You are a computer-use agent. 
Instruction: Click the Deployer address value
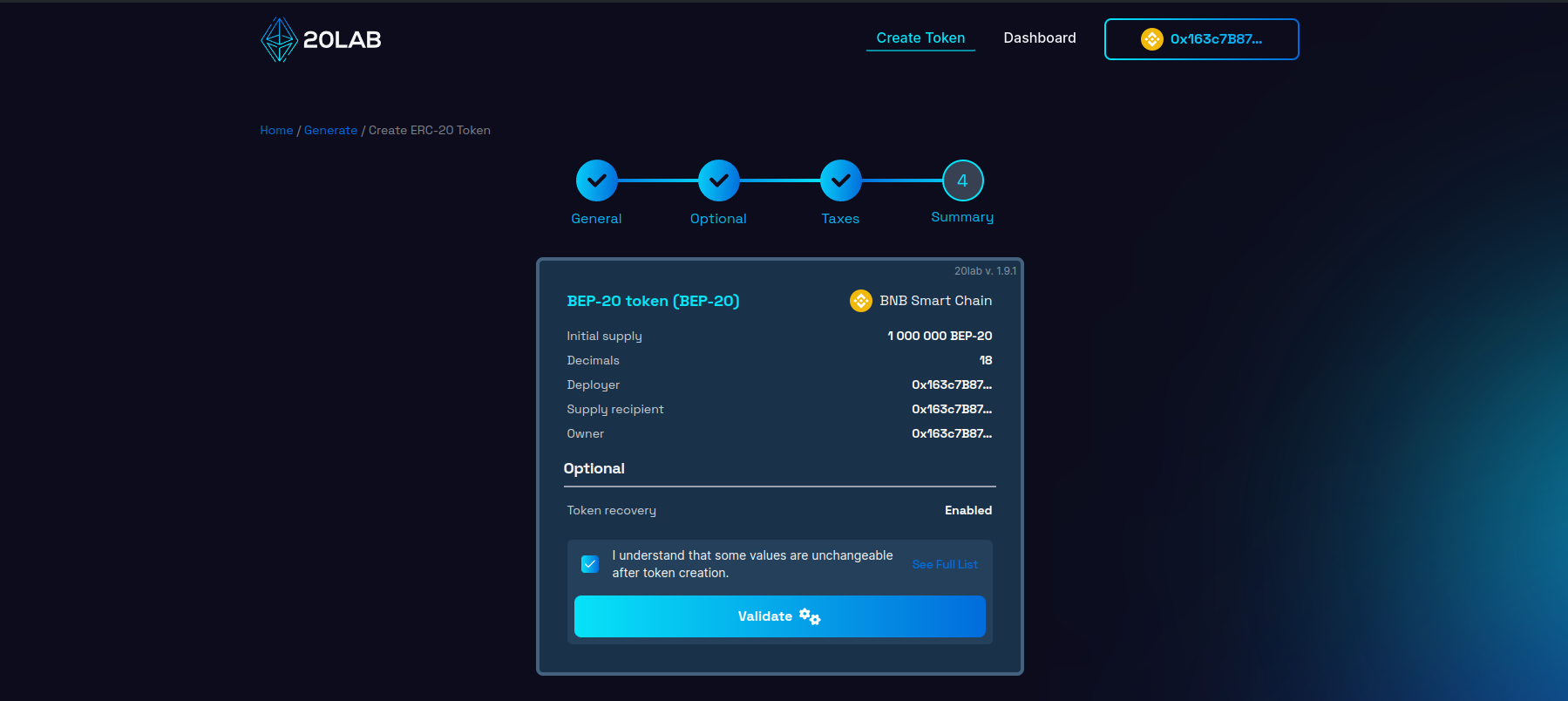(x=952, y=385)
